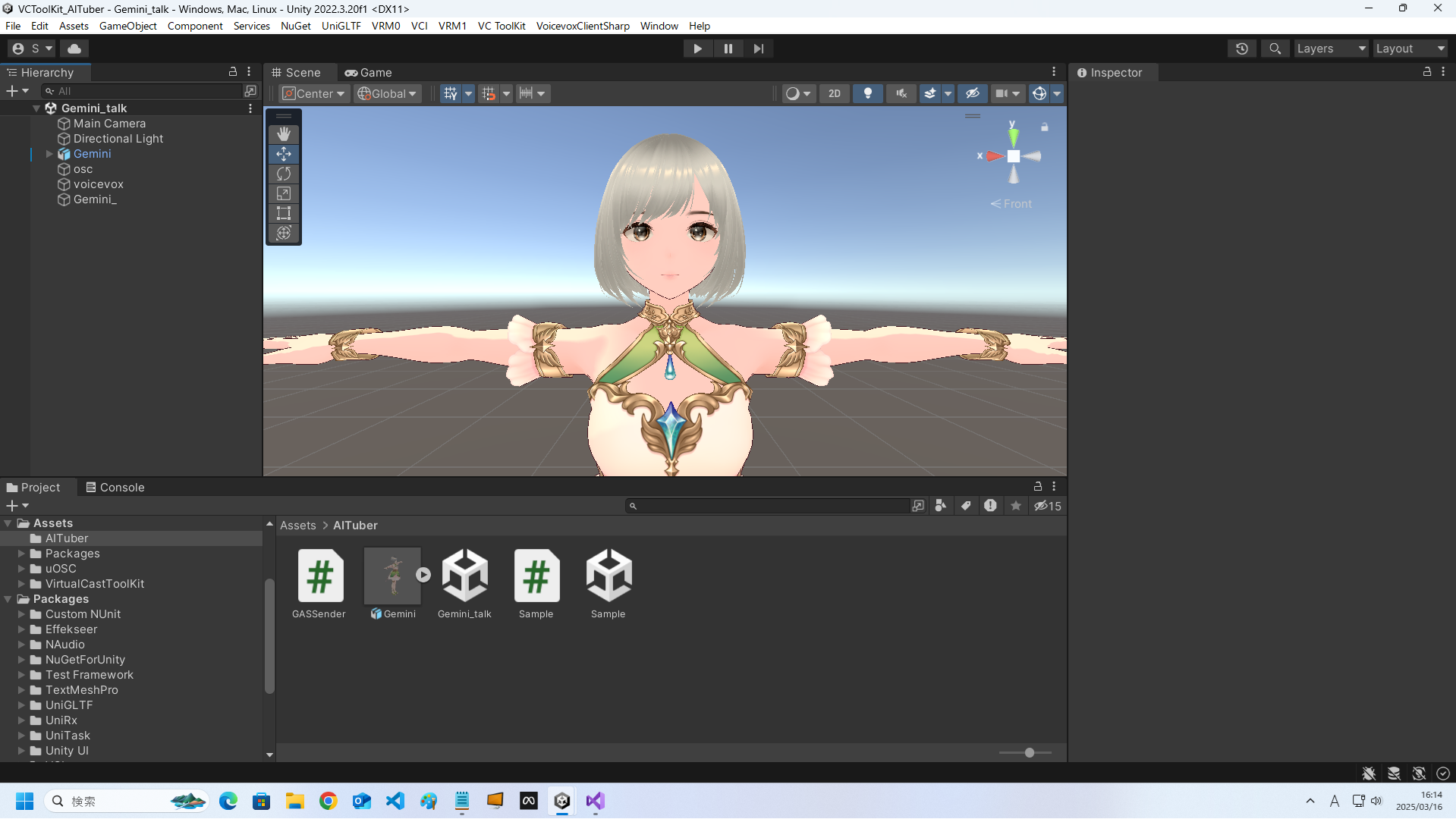Select the Rotate tool

[284, 174]
